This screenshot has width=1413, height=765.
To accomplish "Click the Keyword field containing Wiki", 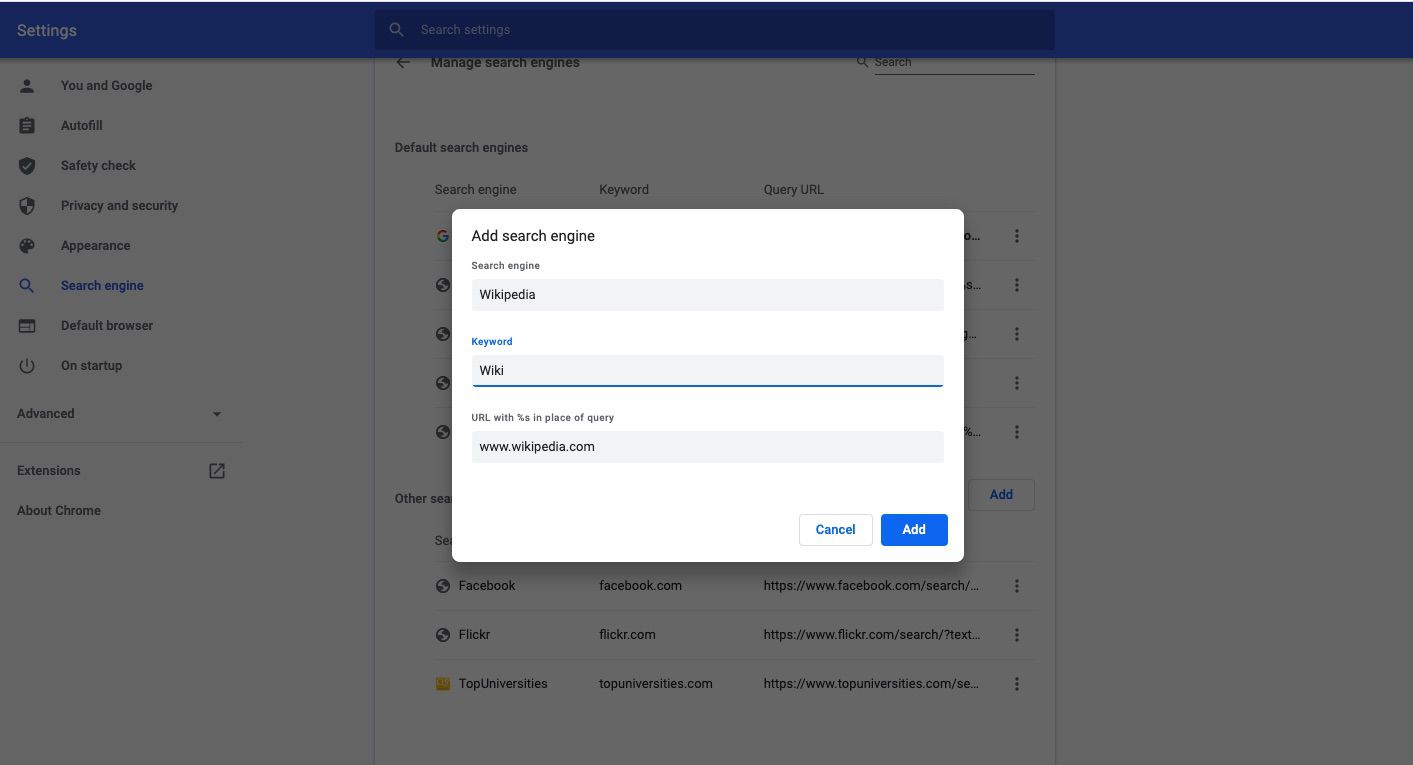I will coord(707,371).
